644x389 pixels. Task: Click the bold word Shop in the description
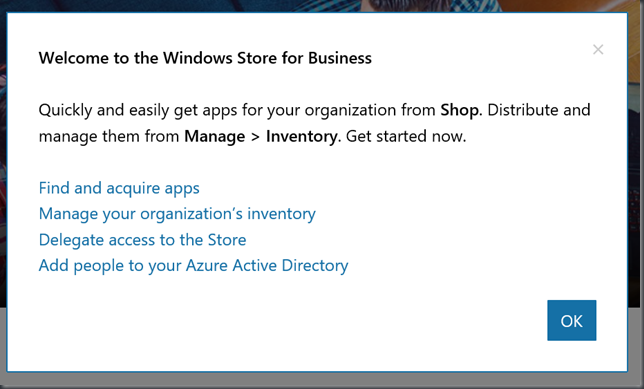pyautogui.click(x=459, y=110)
